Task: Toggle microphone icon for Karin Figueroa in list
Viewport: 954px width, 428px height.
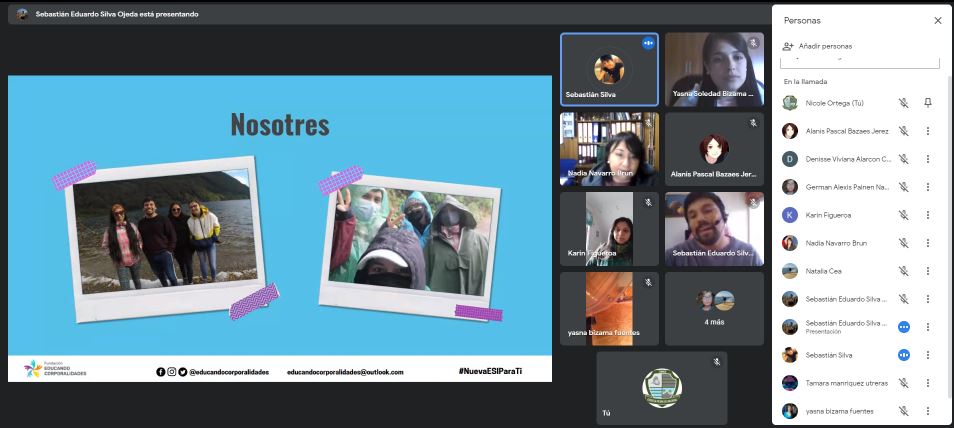Action: (903, 215)
